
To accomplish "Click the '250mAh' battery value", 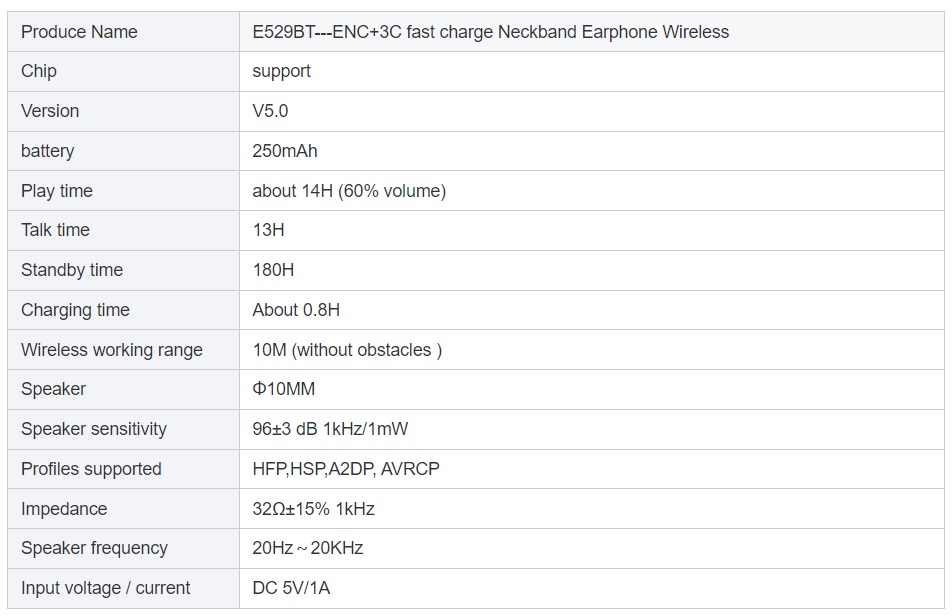I will (285, 151).
